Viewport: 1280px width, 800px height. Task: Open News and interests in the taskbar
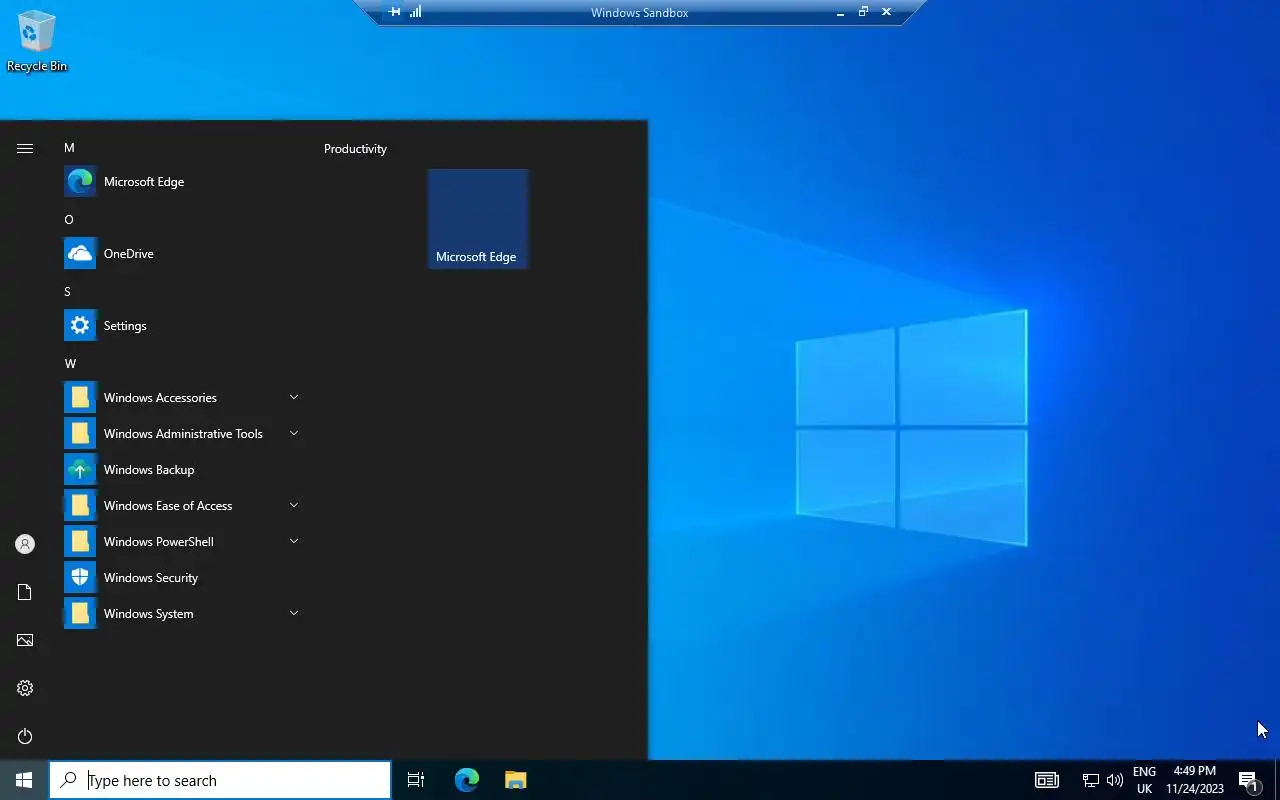click(1047, 780)
